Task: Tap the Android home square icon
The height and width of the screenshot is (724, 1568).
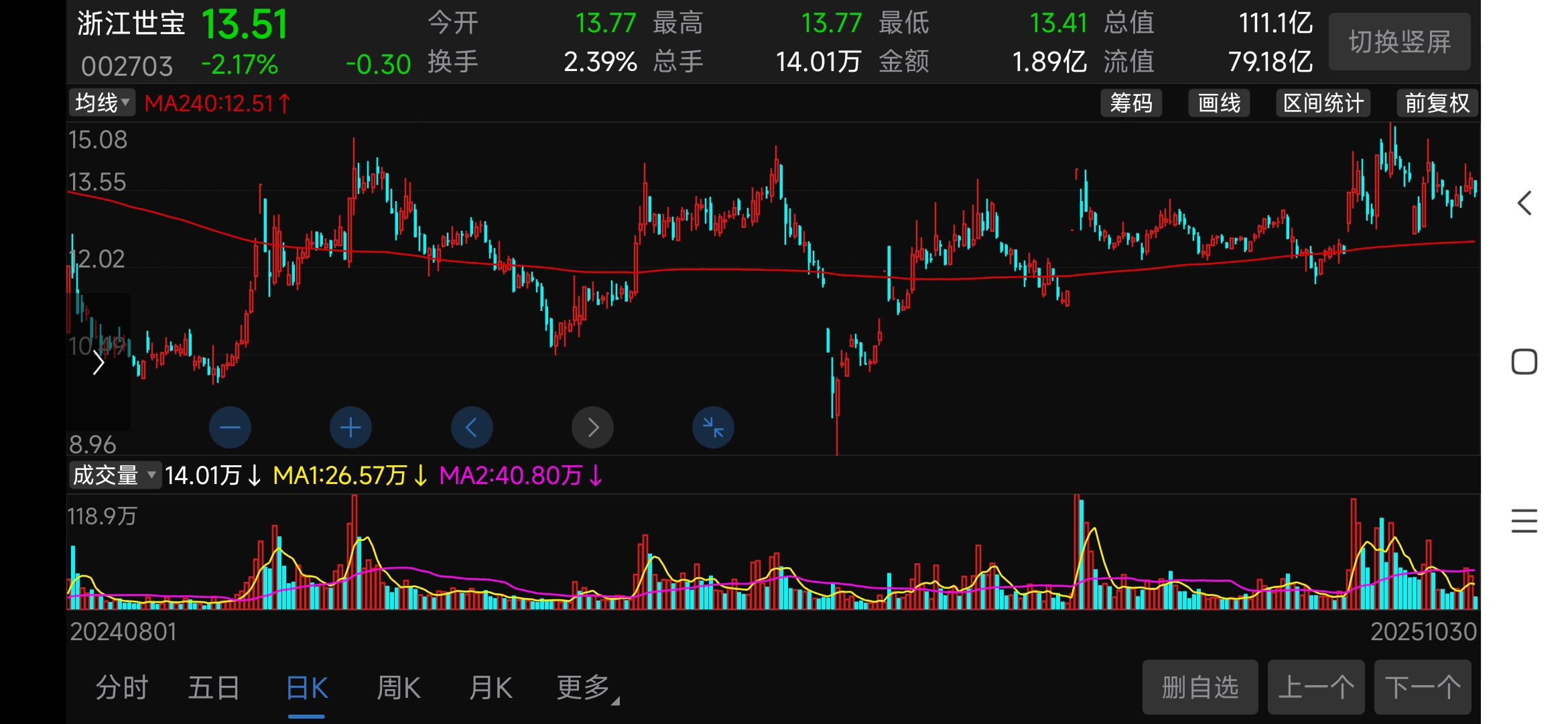Action: 1524,362
